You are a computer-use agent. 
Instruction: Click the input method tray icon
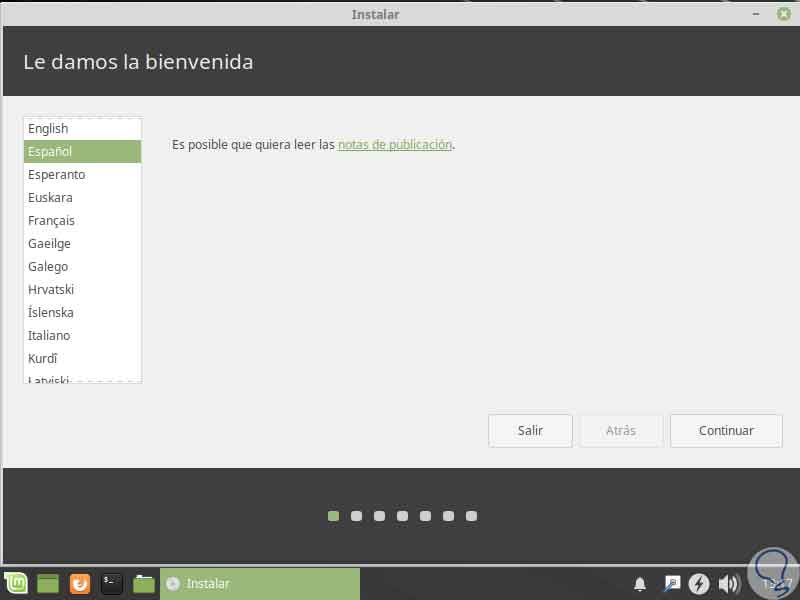(x=670, y=583)
